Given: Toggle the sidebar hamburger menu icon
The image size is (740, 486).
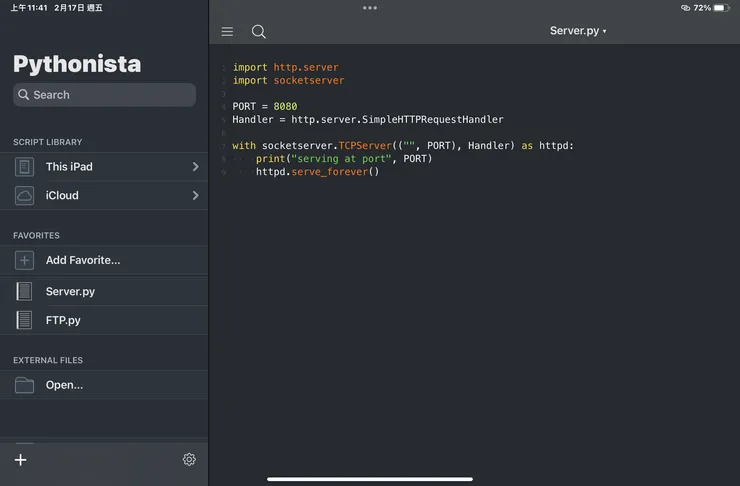Looking at the screenshot, I should [227, 31].
